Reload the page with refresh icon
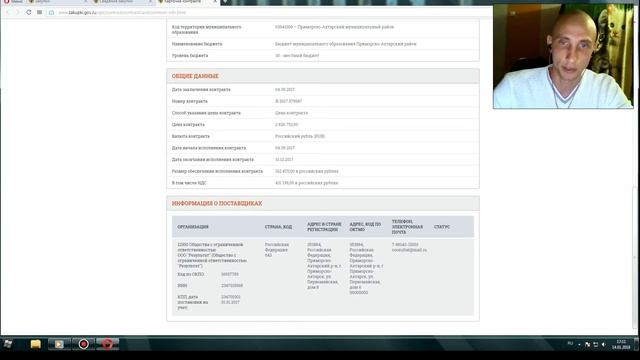640x360 pixels. (x=29, y=12)
